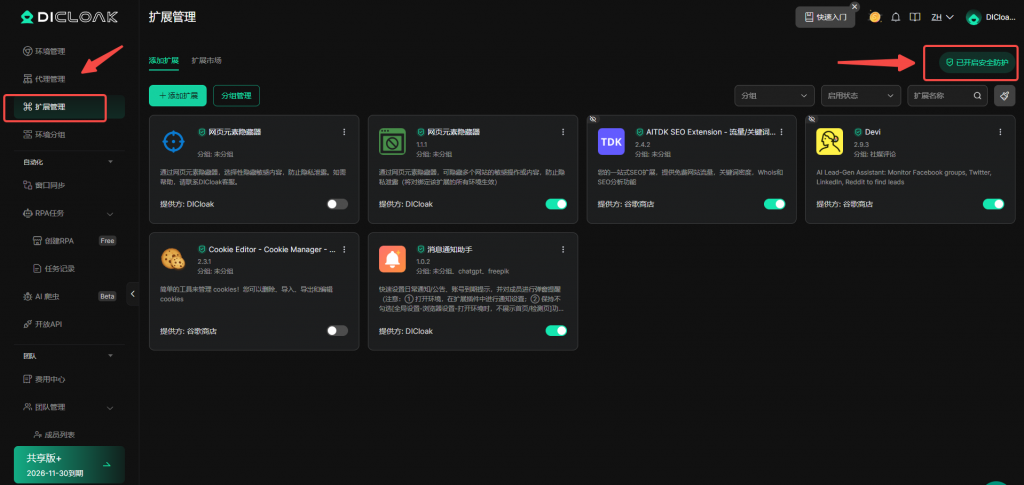Focus the 扩展名称 search input field
Viewport: 1024px width, 485px height.
938,95
